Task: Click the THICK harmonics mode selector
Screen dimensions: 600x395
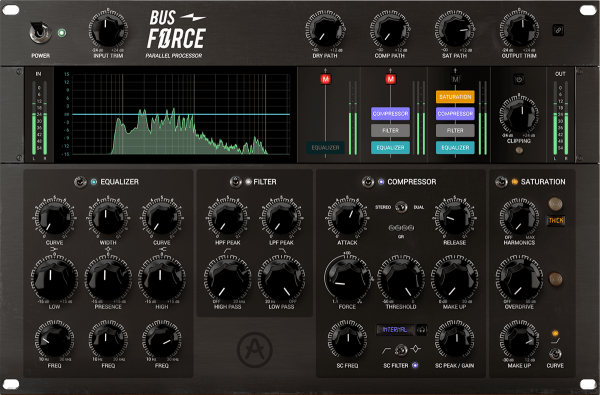Action: click(x=556, y=220)
